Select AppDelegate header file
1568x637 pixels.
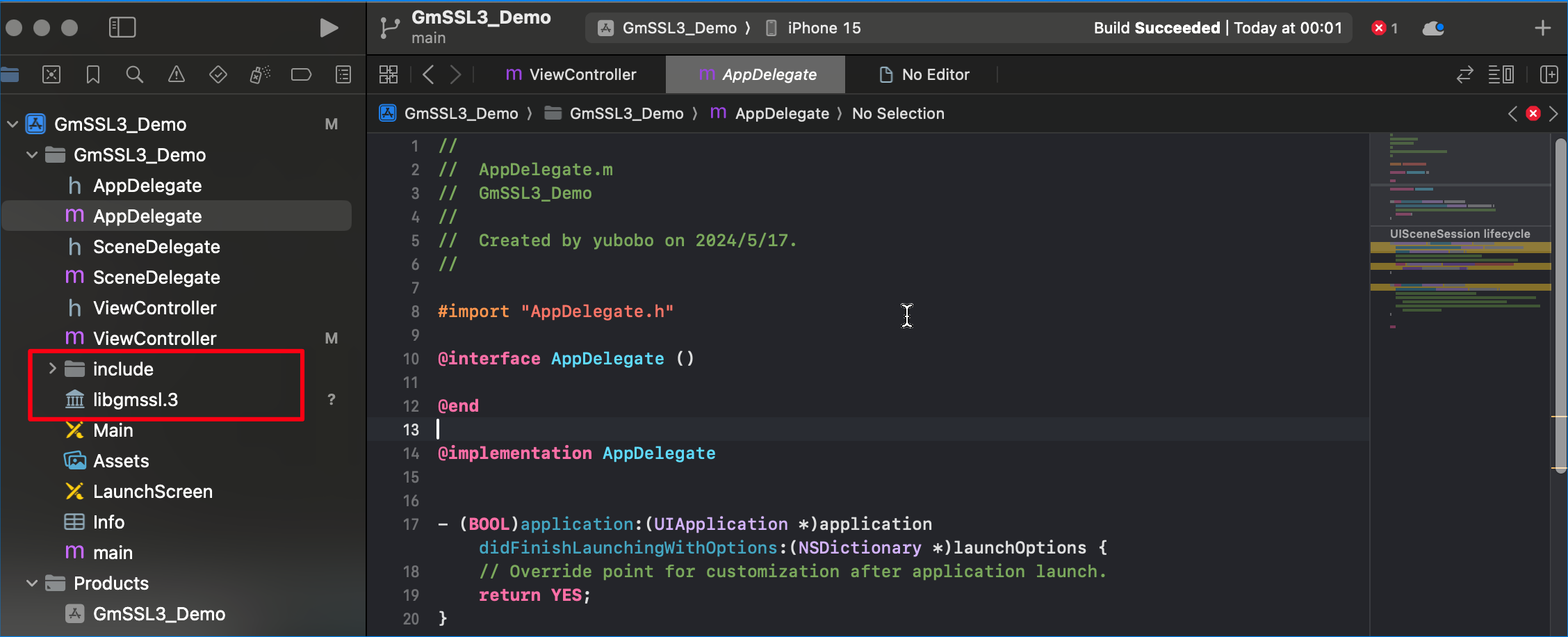(147, 186)
